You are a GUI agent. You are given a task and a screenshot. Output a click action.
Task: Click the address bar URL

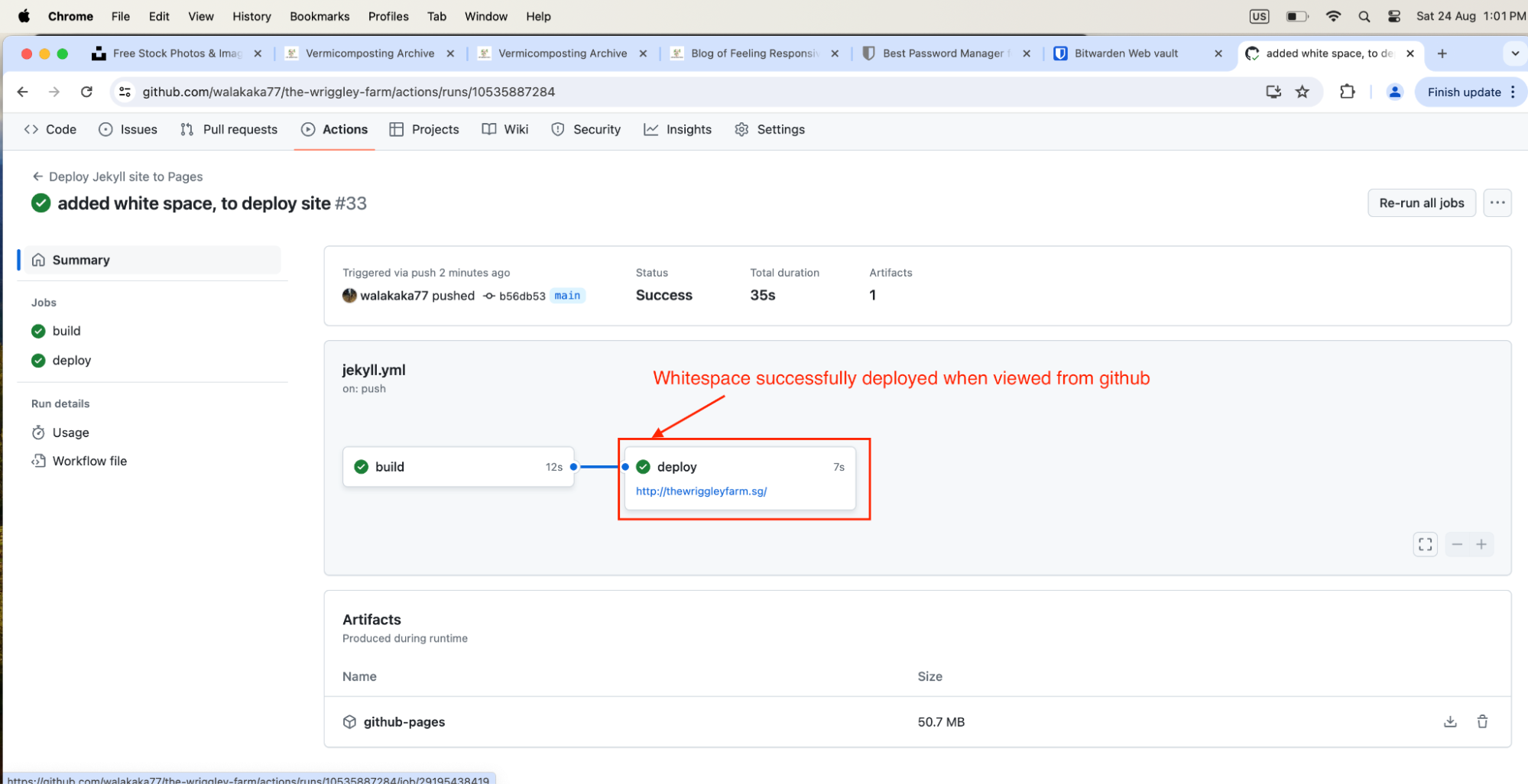pos(349,92)
